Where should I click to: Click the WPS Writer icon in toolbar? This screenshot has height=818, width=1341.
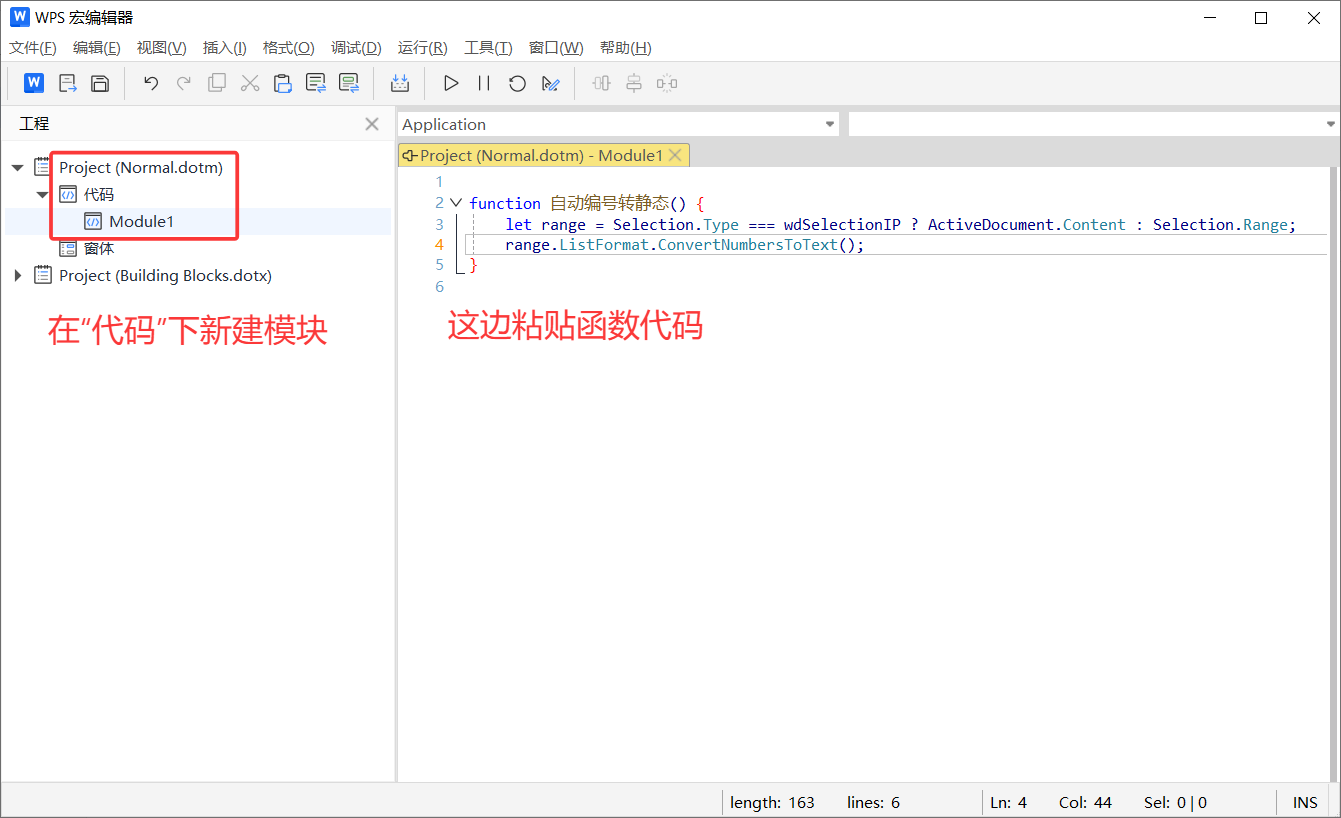34,83
